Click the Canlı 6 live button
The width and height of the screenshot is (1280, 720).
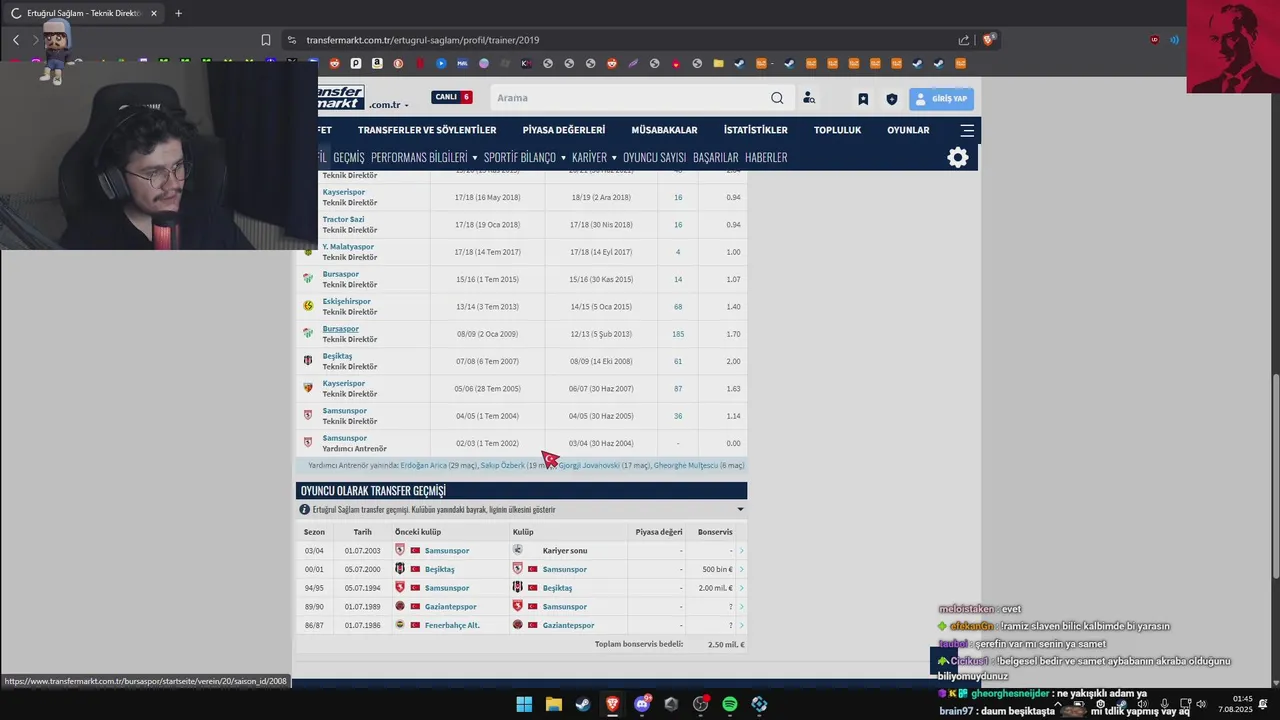(452, 97)
